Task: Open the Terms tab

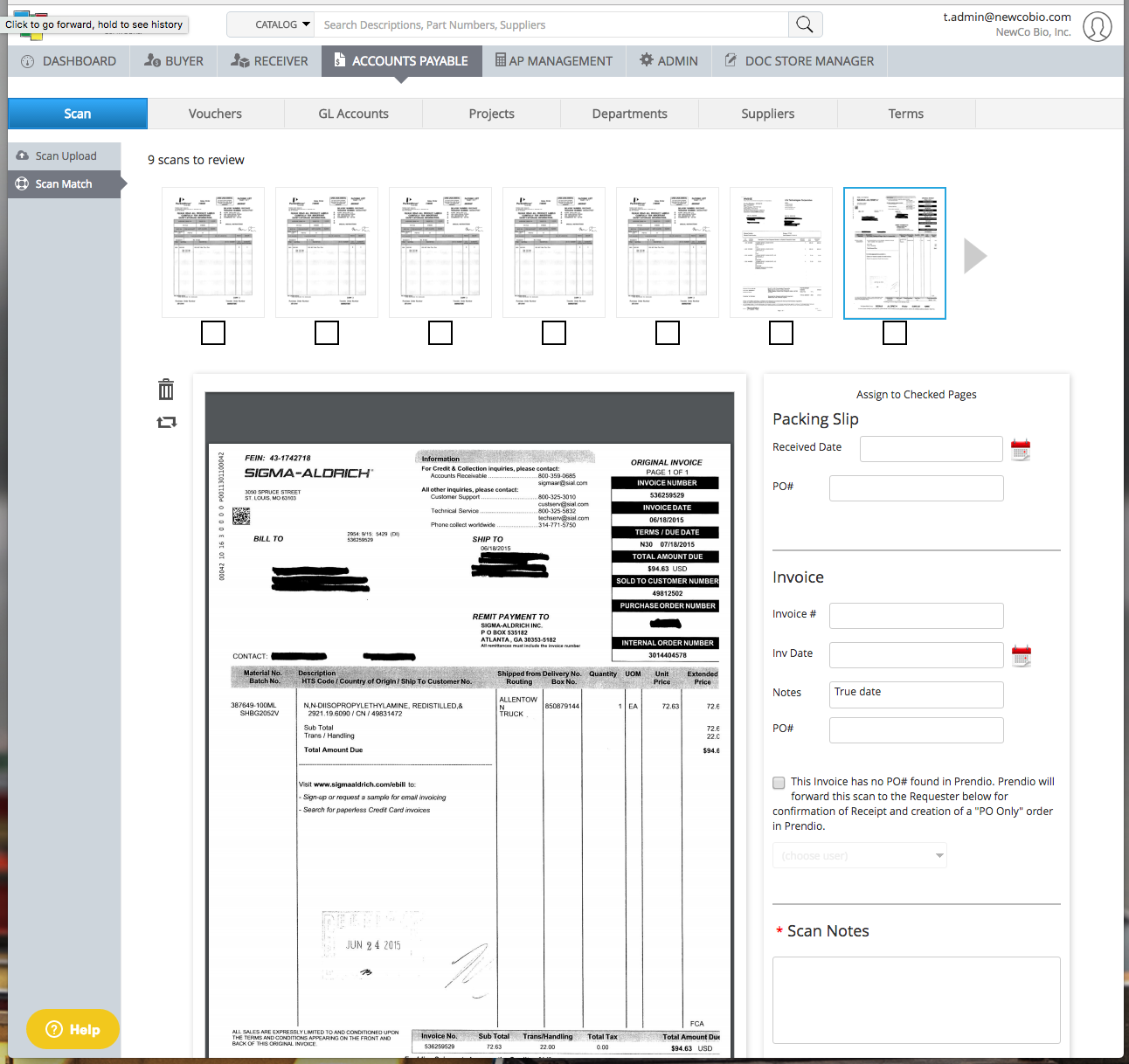Action: click(x=906, y=114)
